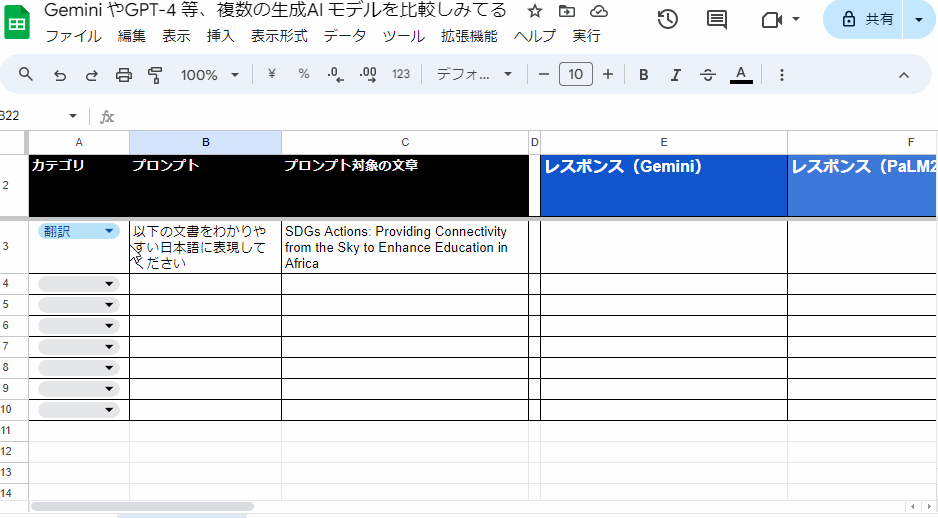Open the text color picker

(741, 75)
